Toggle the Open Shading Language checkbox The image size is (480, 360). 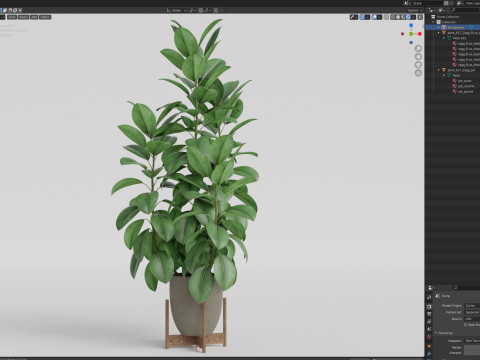pyautogui.click(x=466, y=325)
